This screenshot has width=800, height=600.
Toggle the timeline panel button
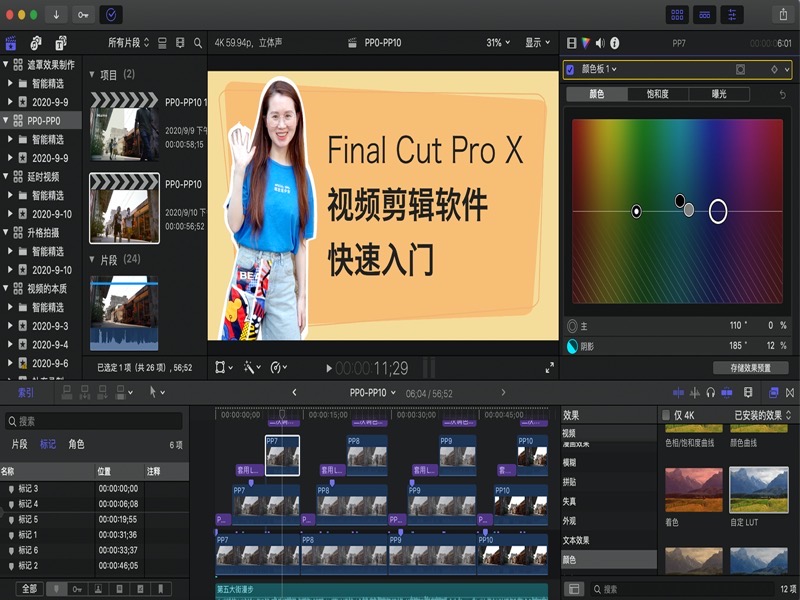tap(705, 15)
